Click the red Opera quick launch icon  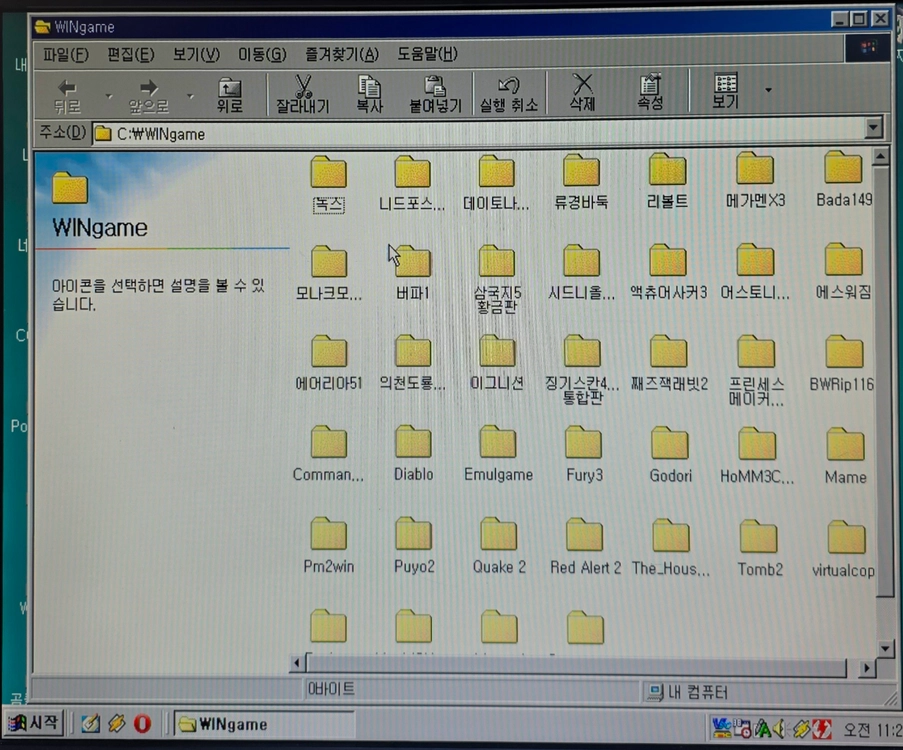tap(142, 724)
